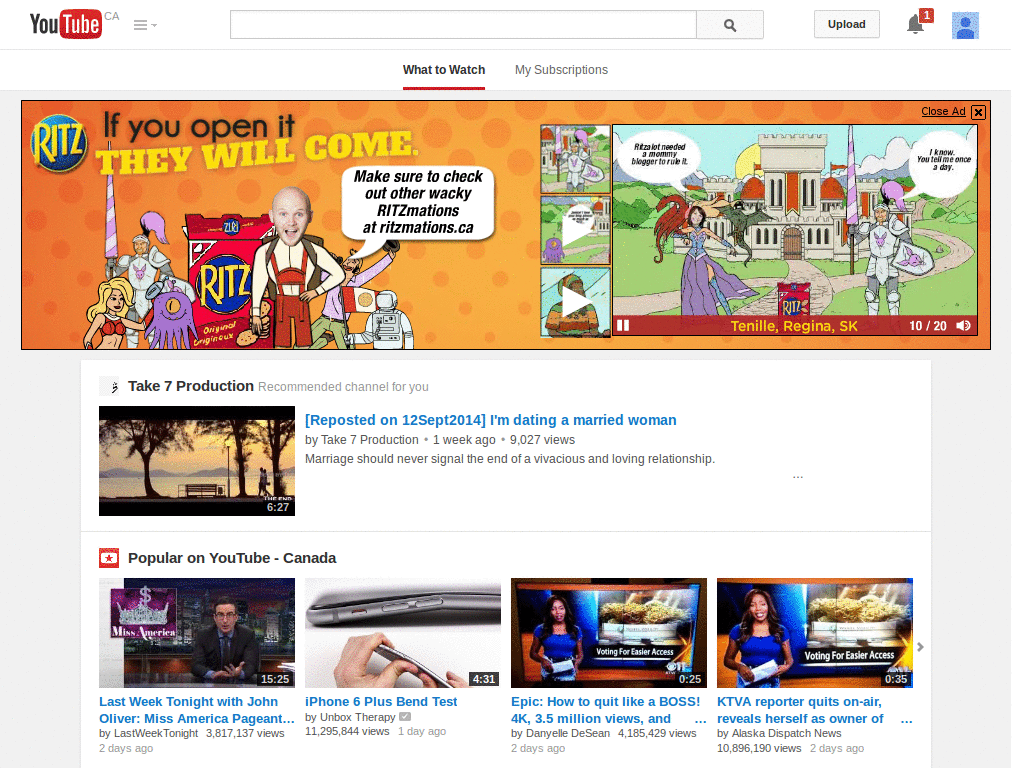Open the 0:35 KTVA reporter thumbnail
The height and width of the screenshot is (768, 1024).
click(815, 633)
